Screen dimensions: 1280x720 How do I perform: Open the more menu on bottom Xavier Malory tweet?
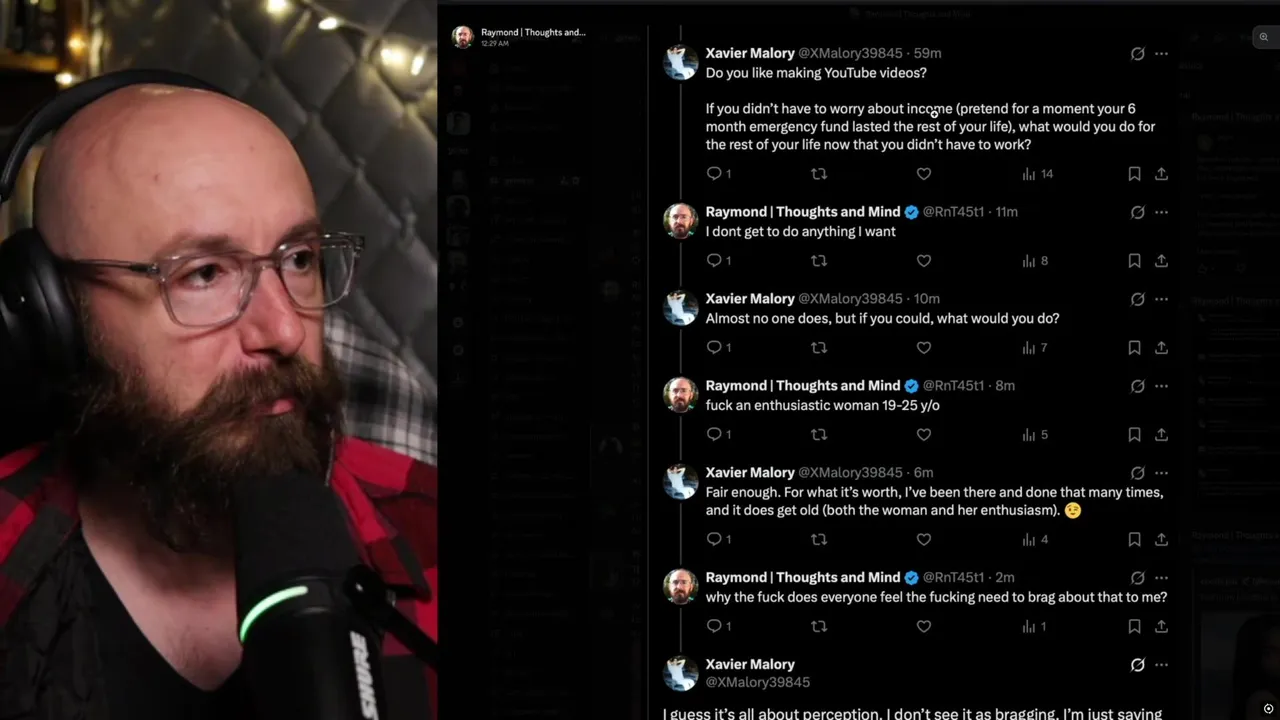pyautogui.click(x=1161, y=665)
